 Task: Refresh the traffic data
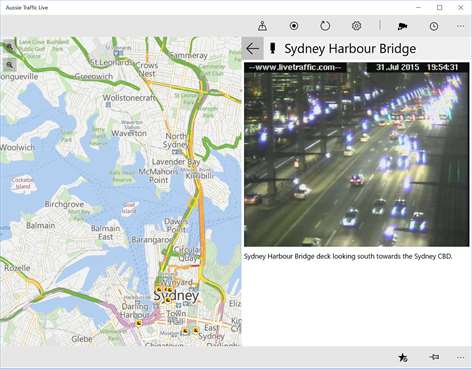(x=325, y=26)
